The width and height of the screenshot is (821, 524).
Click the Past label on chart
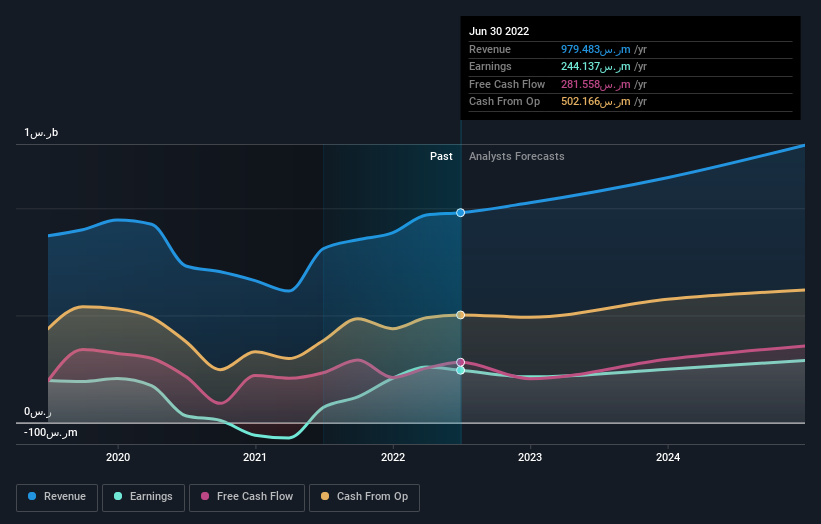tap(441, 156)
